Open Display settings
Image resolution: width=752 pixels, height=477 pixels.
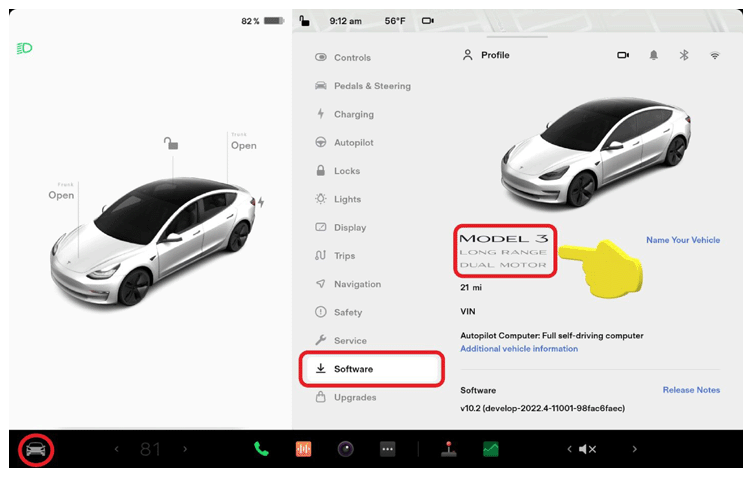[341, 227]
